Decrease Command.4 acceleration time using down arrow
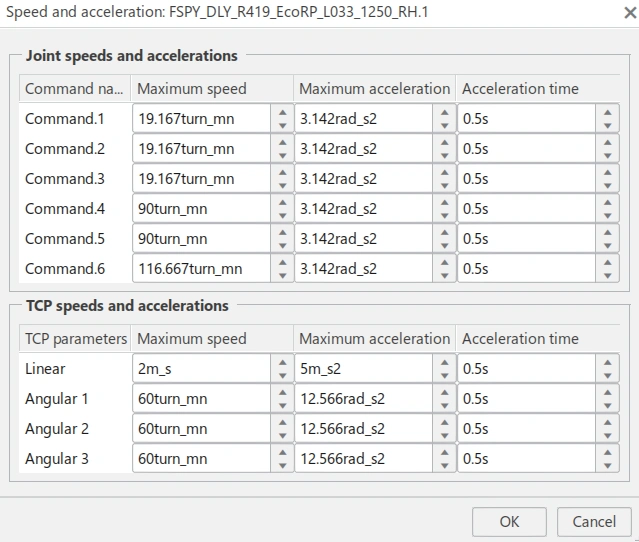This screenshot has height=542, width=639. coord(607,215)
